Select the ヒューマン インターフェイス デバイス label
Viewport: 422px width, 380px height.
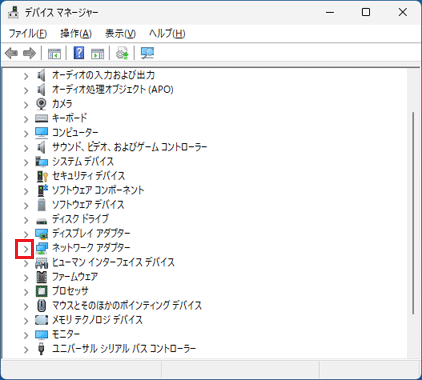113,262
